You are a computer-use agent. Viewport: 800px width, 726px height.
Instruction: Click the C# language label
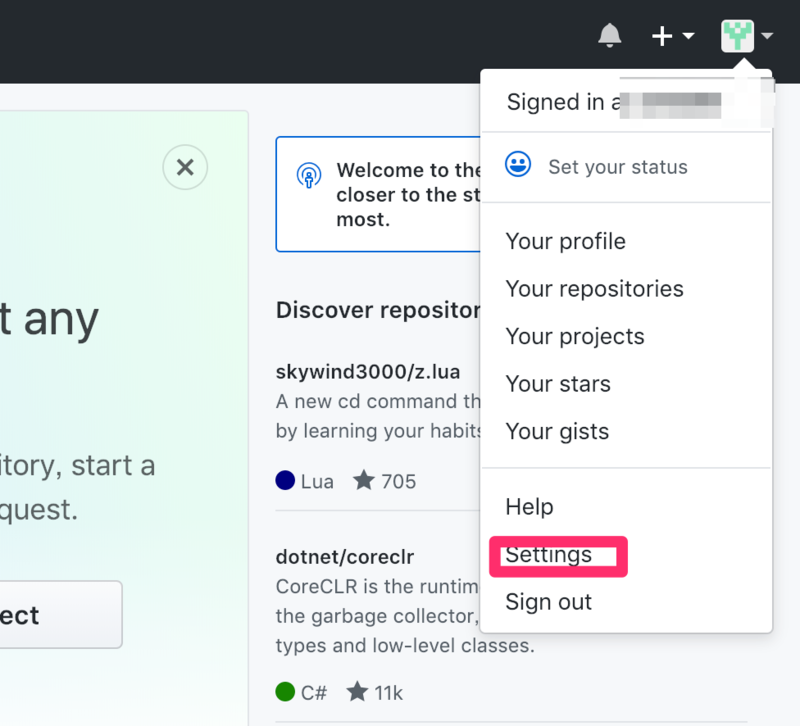pos(314,693)
